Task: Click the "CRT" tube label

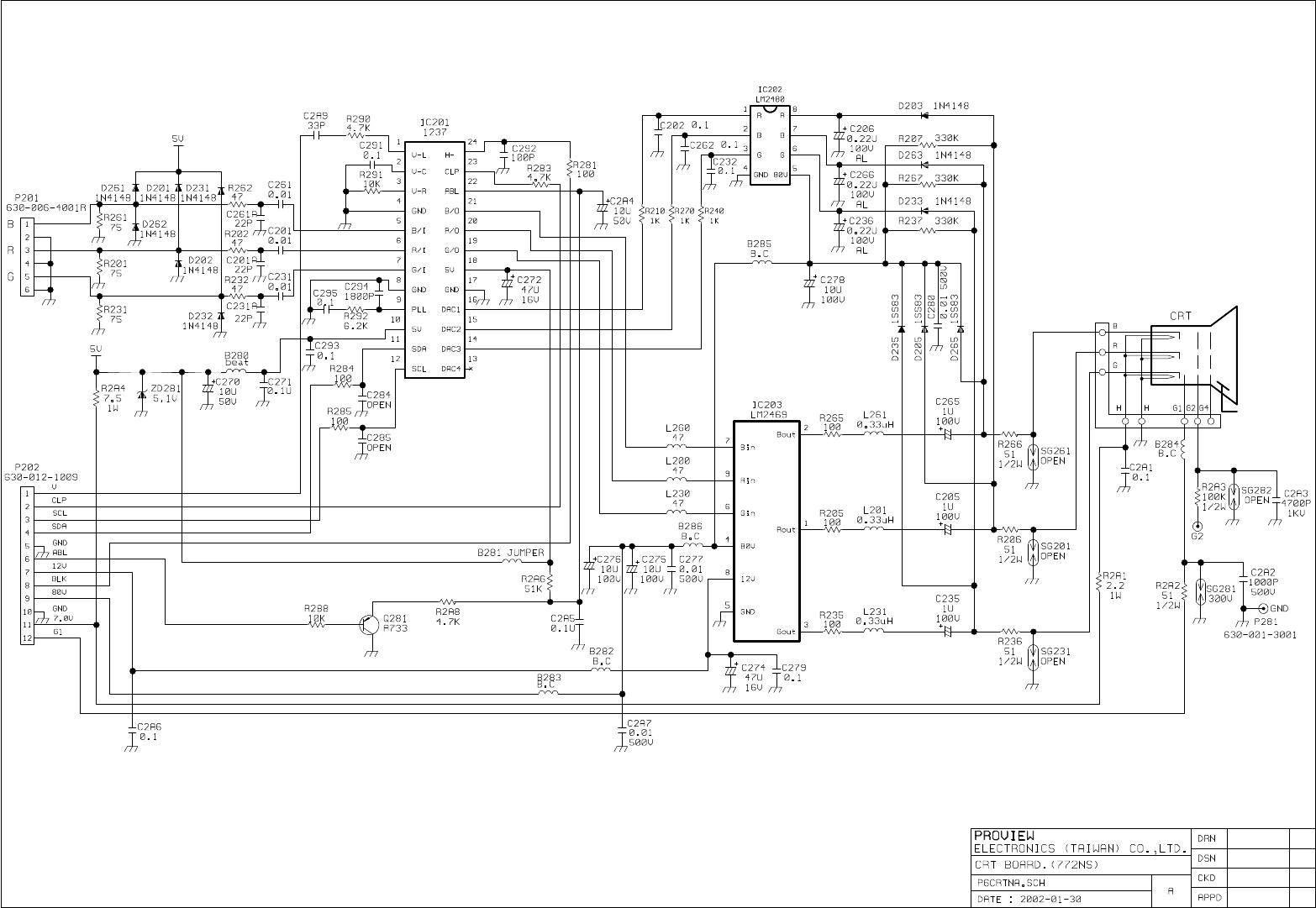Action: [x=1181, y=317]
